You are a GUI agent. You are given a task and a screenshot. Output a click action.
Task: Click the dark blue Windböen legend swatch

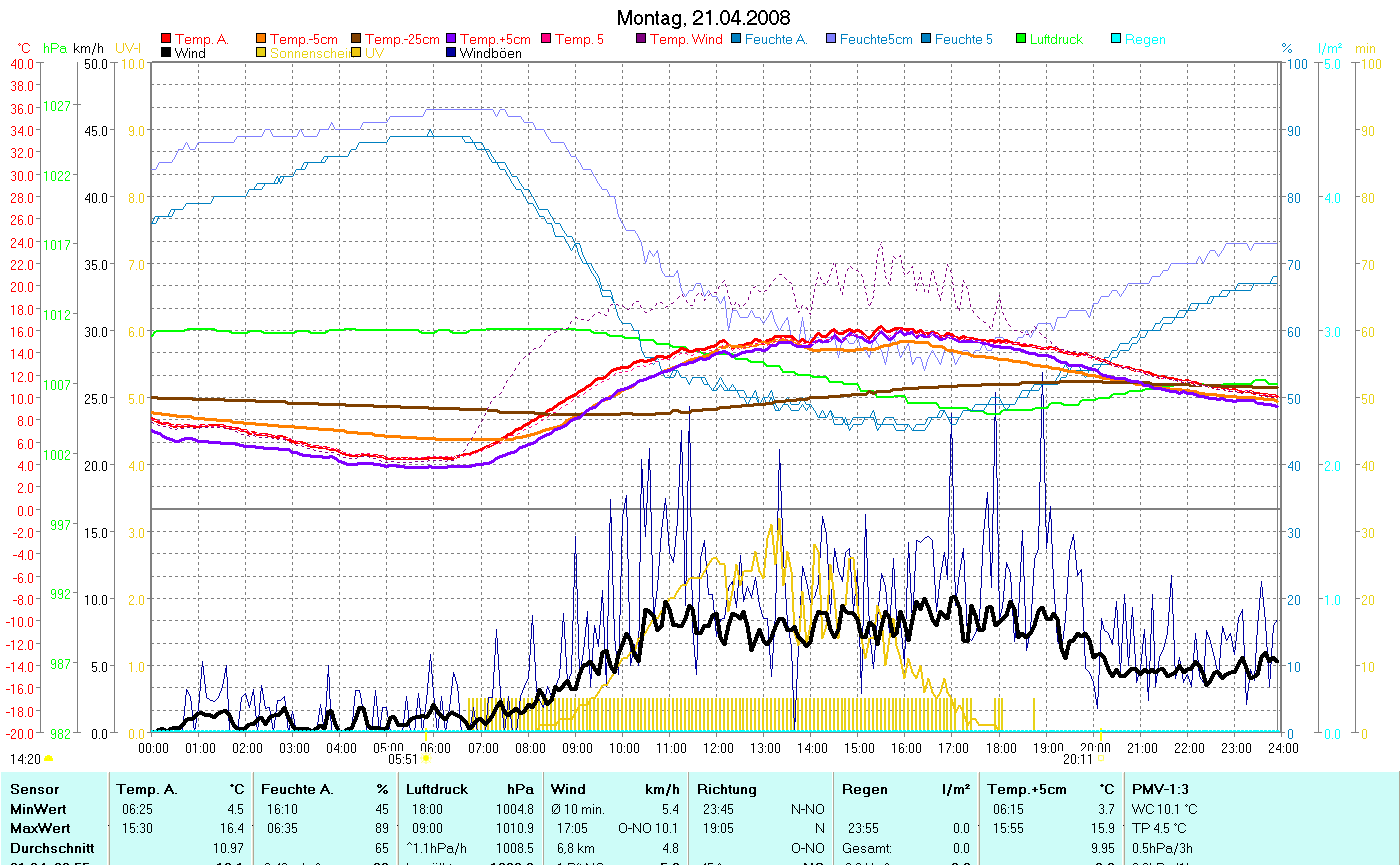tap(451, 53)
